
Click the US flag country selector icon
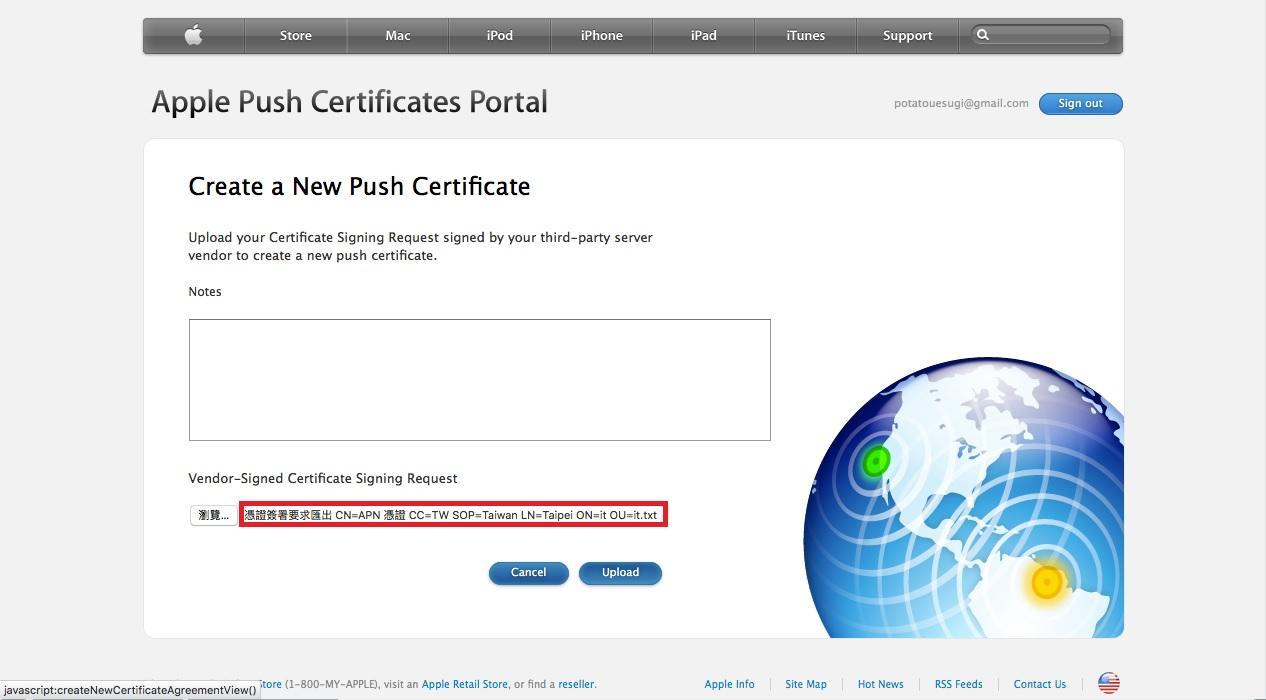pos(1109,683)
